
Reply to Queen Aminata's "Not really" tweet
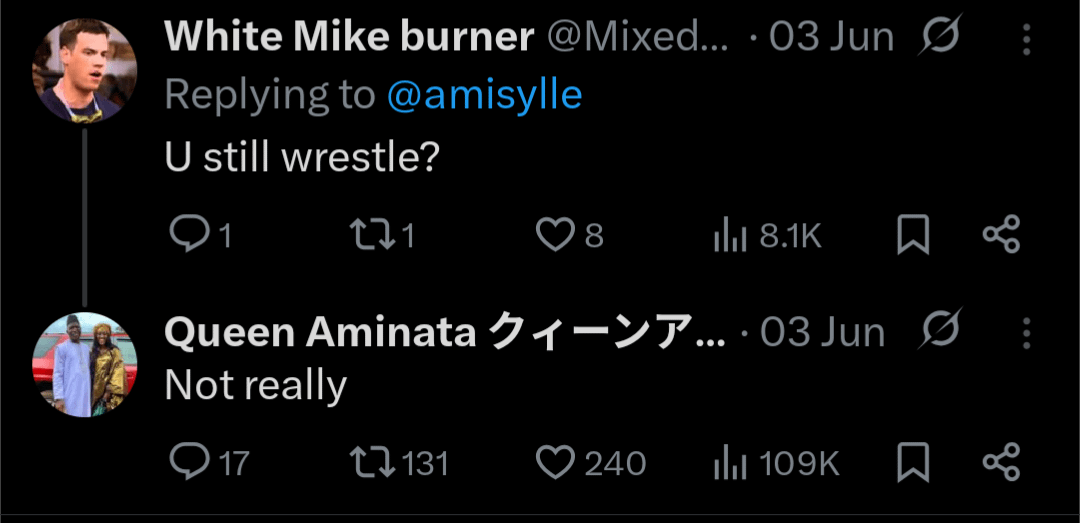coord(187,463)
